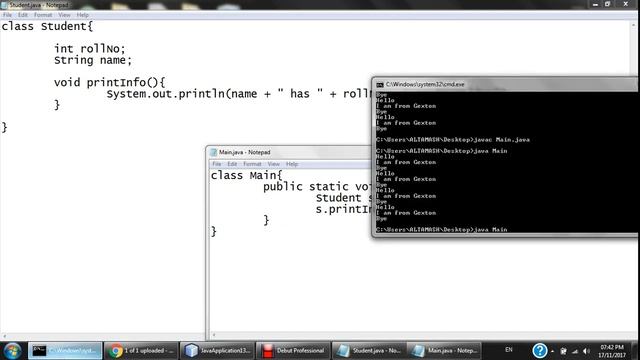Click the blue help question mark tray icon
This screenshot has height=360, width=640.
pos(540,351)
